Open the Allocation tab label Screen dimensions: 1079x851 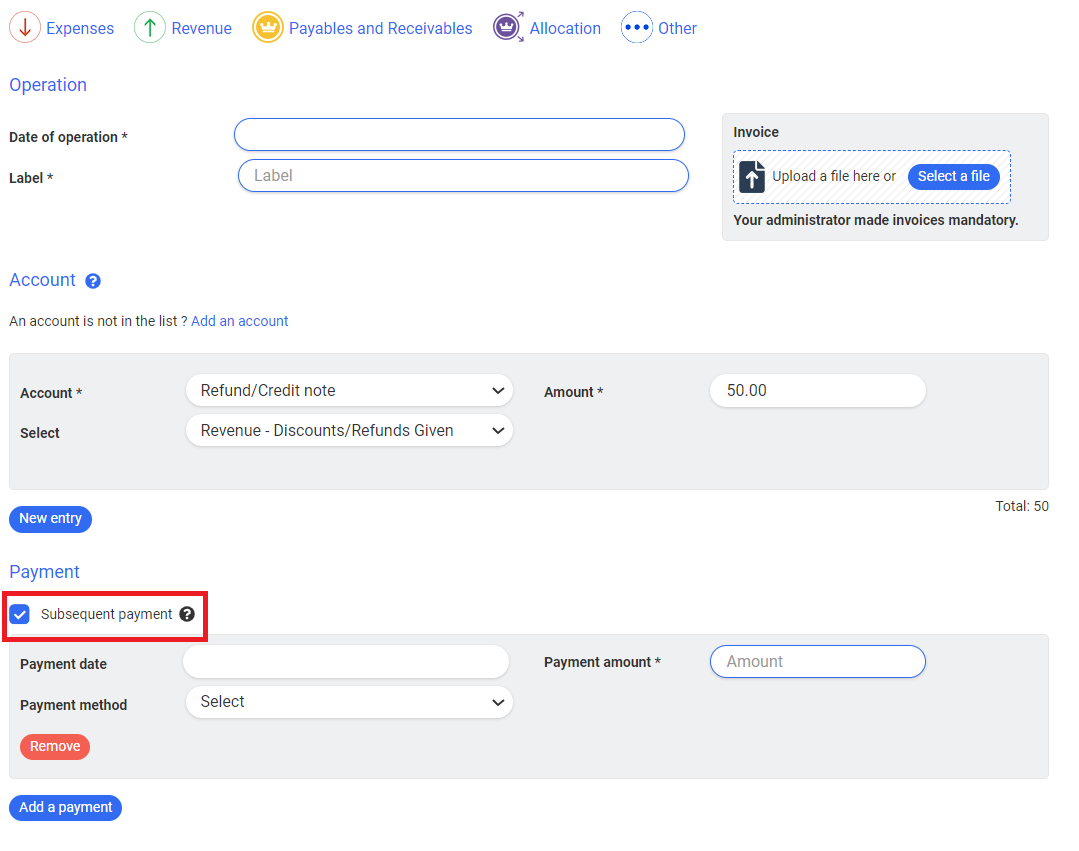565,28
